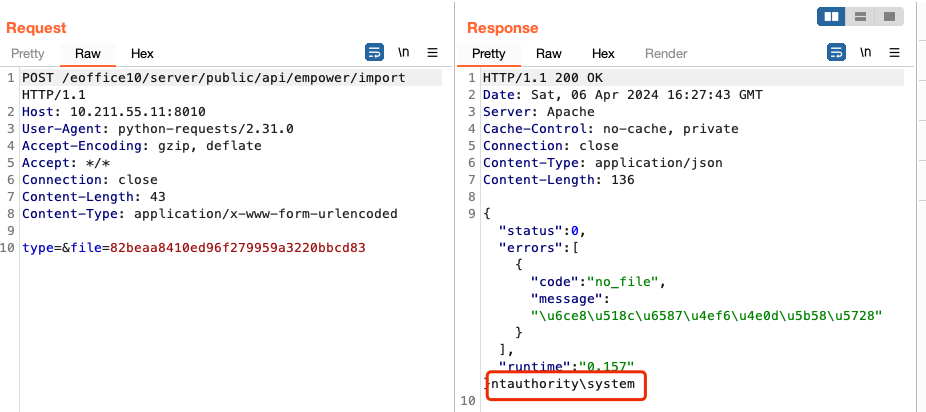Click the unicode-escaped message string
926x412 pixels.
[x=706, y=316]
